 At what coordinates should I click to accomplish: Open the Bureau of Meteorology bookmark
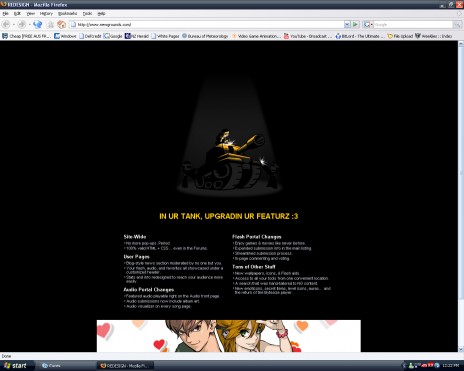205,36
